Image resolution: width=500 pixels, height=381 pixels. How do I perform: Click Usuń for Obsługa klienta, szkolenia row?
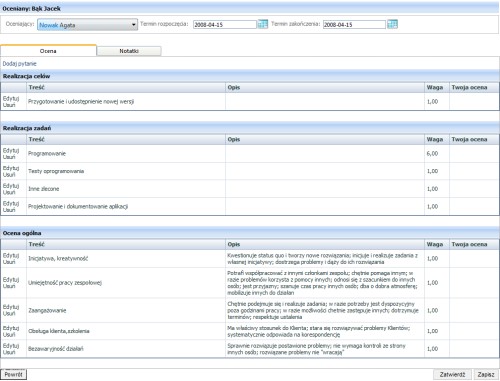tap(9, 334)
